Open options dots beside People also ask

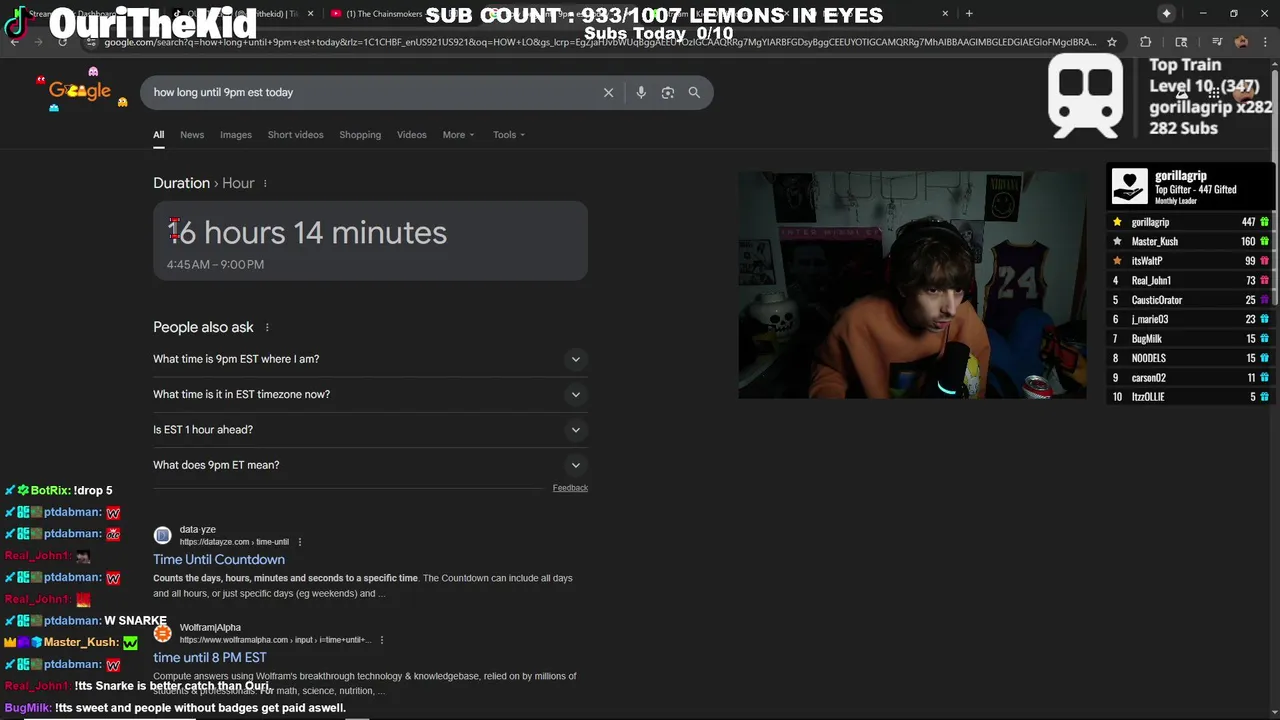(267, 327)
